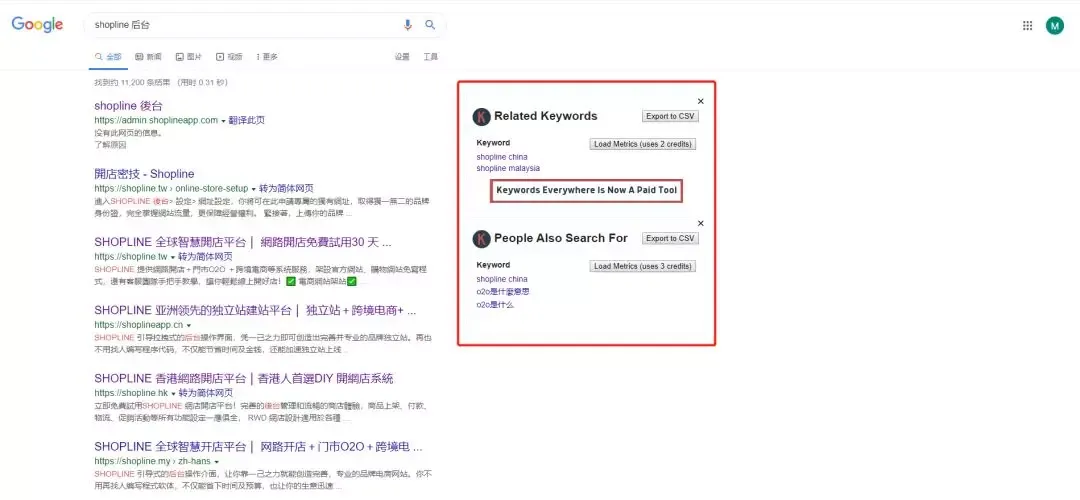
Task: Click the search magnifier icon
Action: tap(430, 25)
